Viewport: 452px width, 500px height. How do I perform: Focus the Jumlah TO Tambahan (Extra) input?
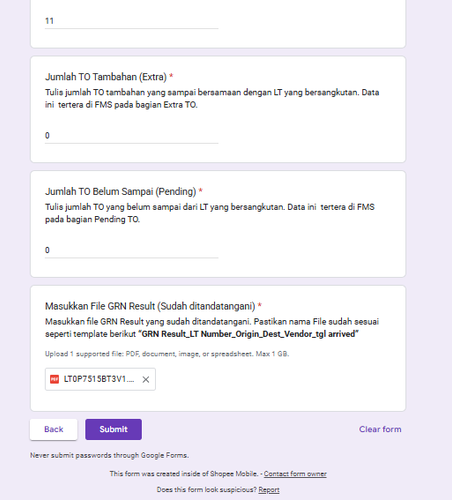[132, 136]
